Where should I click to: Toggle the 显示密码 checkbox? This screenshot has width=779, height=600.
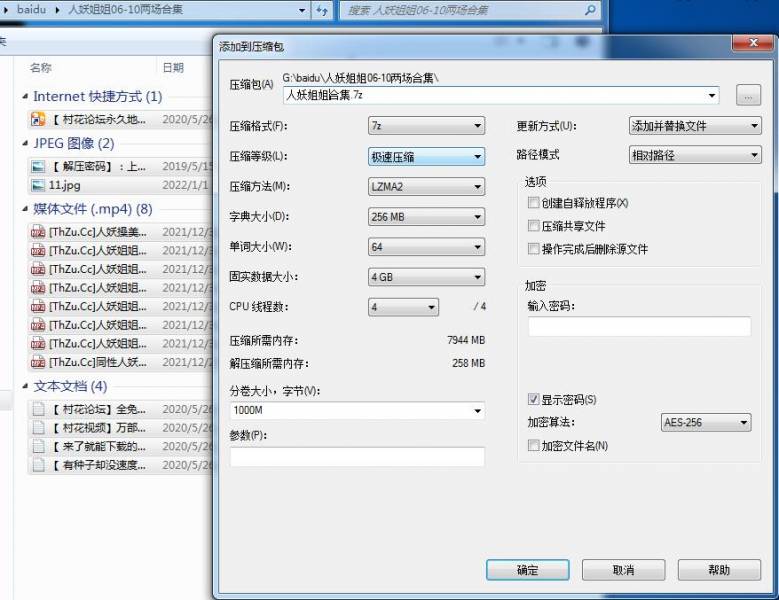[x=534, y=399]
